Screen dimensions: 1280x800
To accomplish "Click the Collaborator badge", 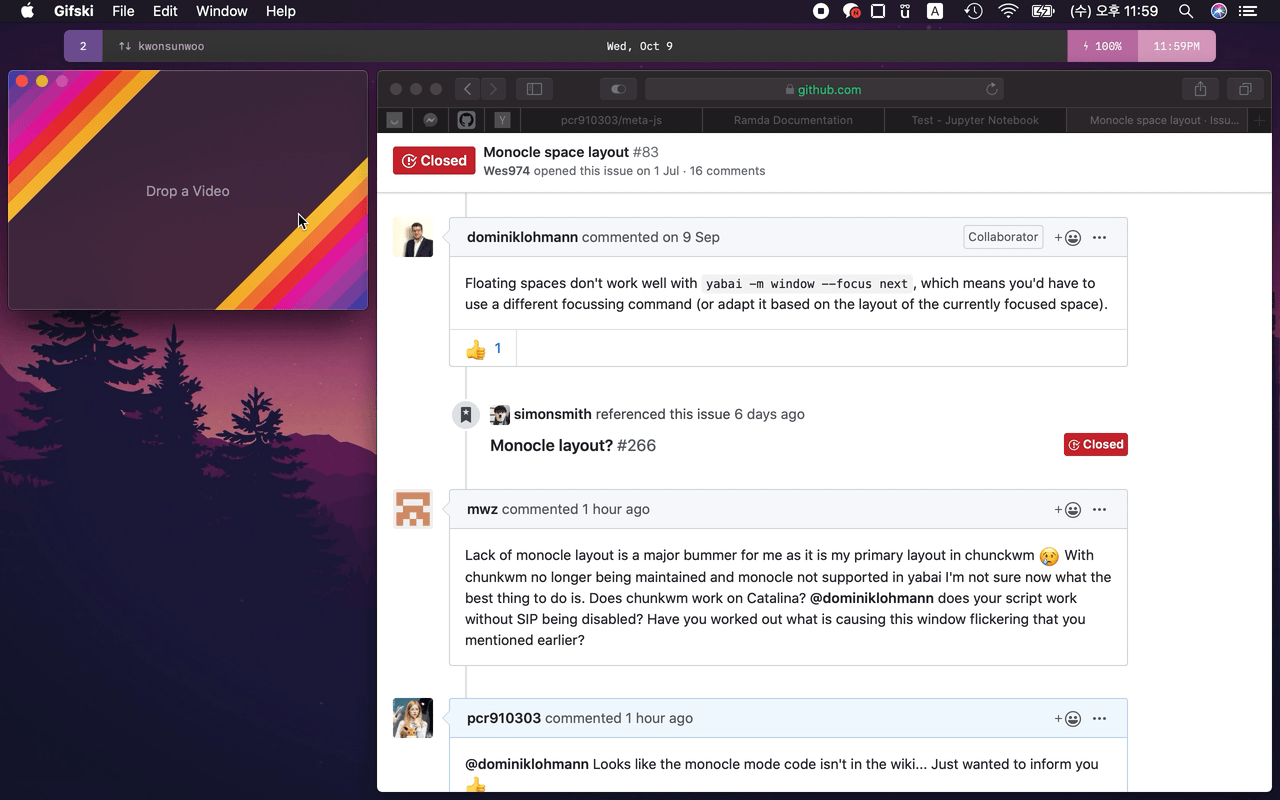I will [x=1003, y=237].
